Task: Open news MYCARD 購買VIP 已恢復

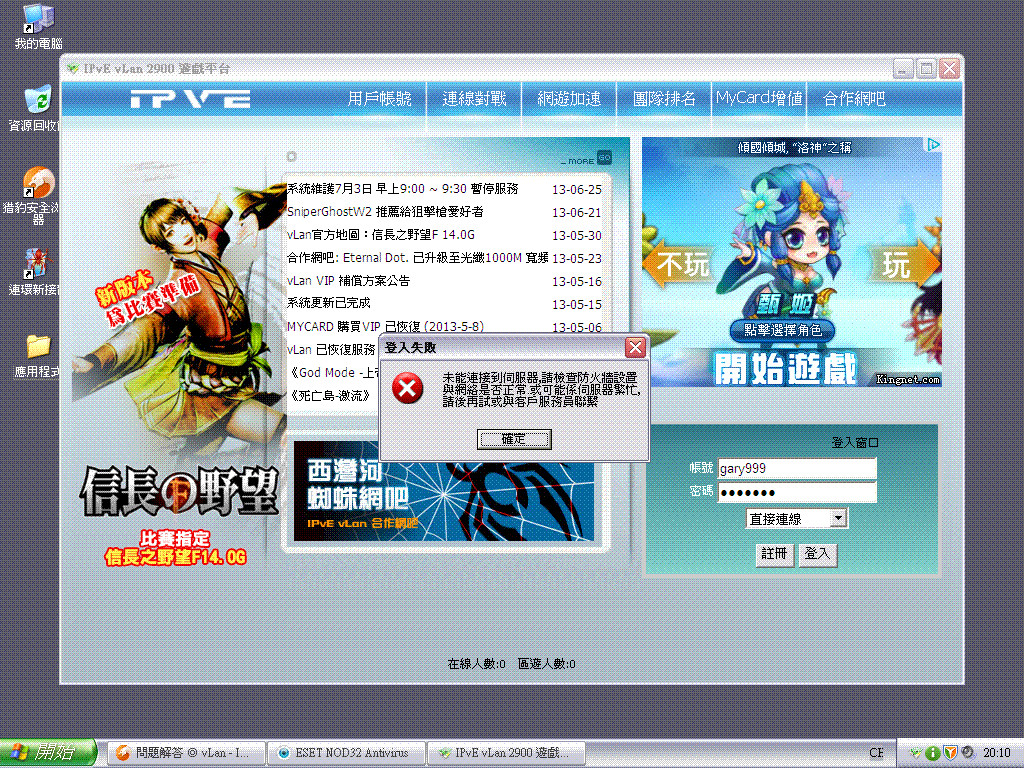Action: [385, 326]
